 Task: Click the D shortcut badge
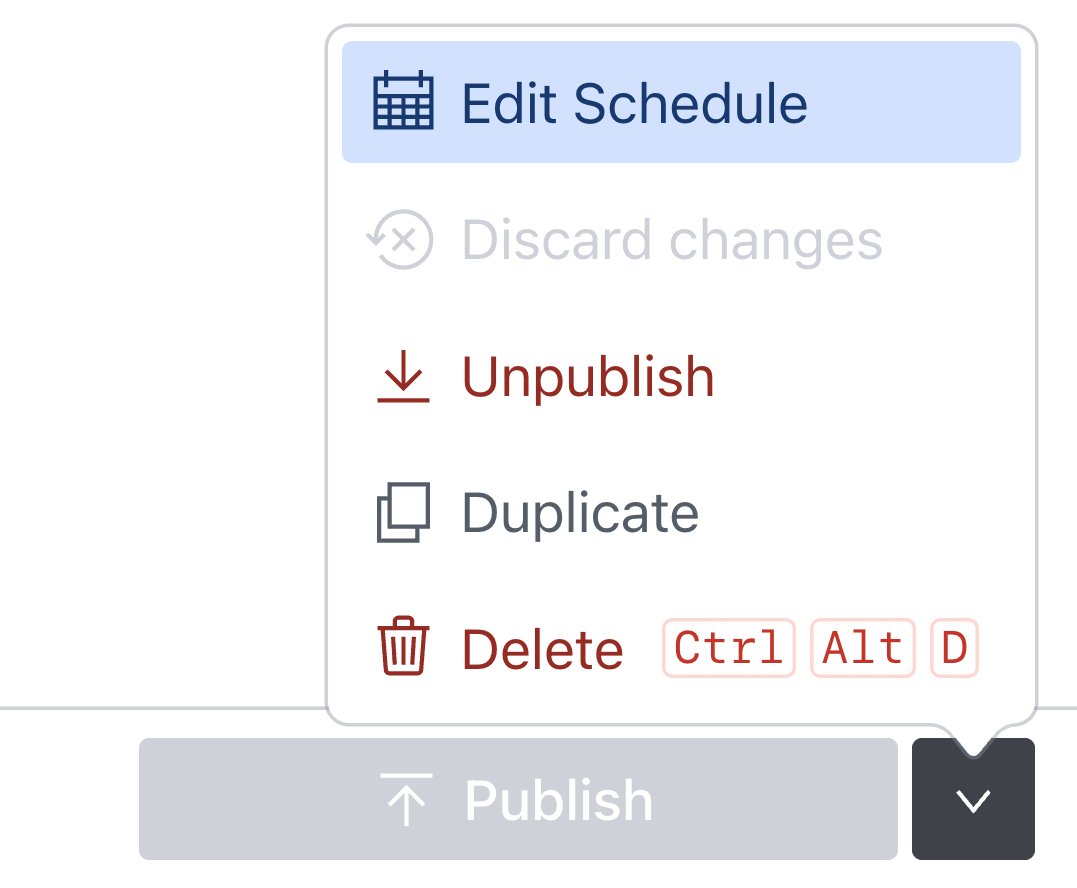[953, 648]
